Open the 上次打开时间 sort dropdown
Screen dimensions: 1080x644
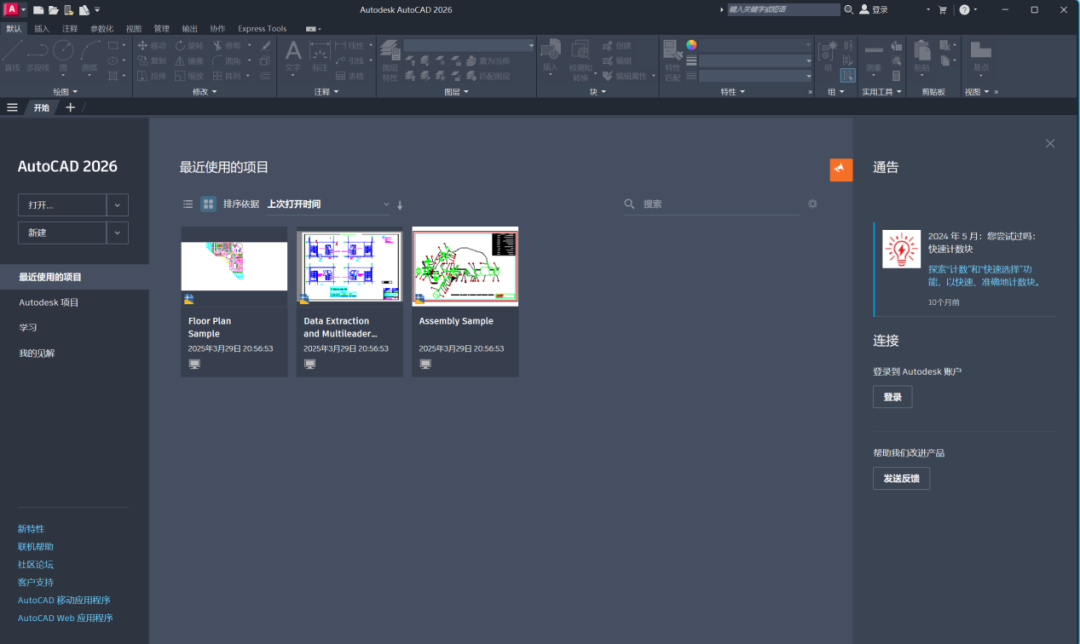click(x=329, y=204)
